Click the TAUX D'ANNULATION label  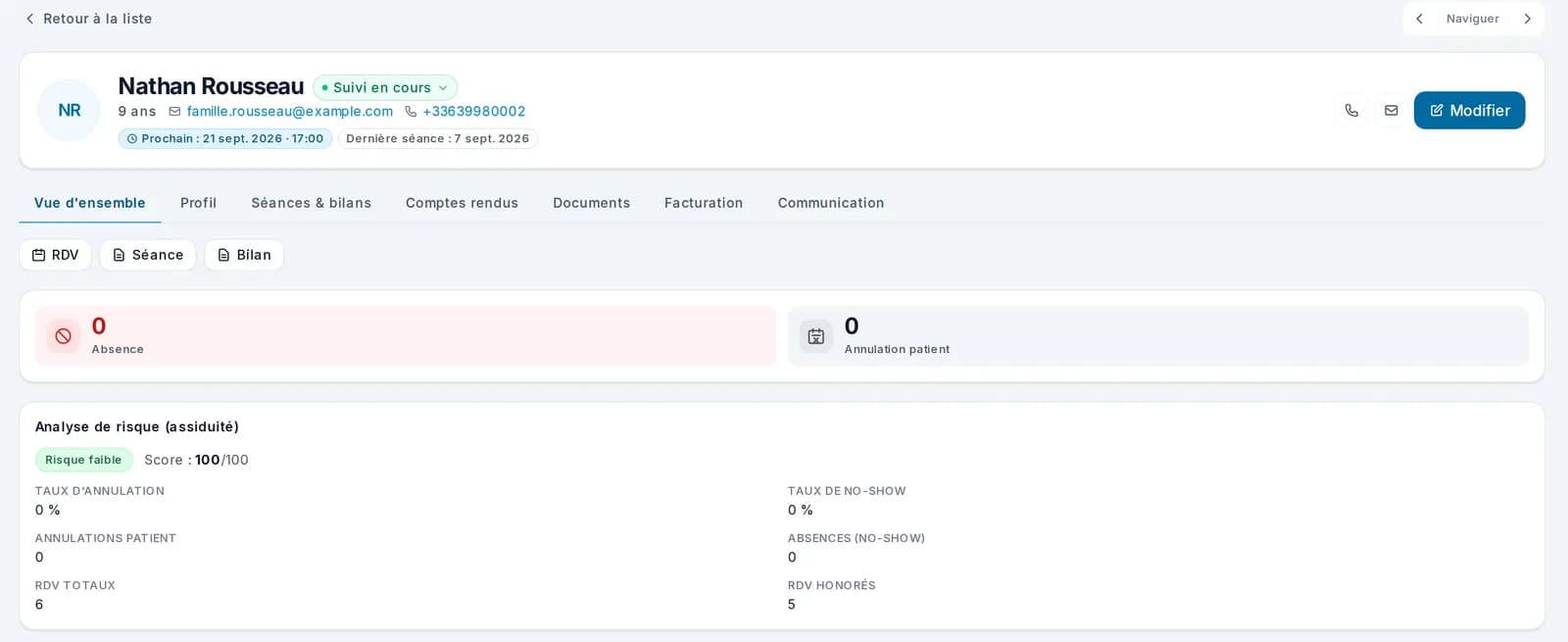click(x=100, y=491)
